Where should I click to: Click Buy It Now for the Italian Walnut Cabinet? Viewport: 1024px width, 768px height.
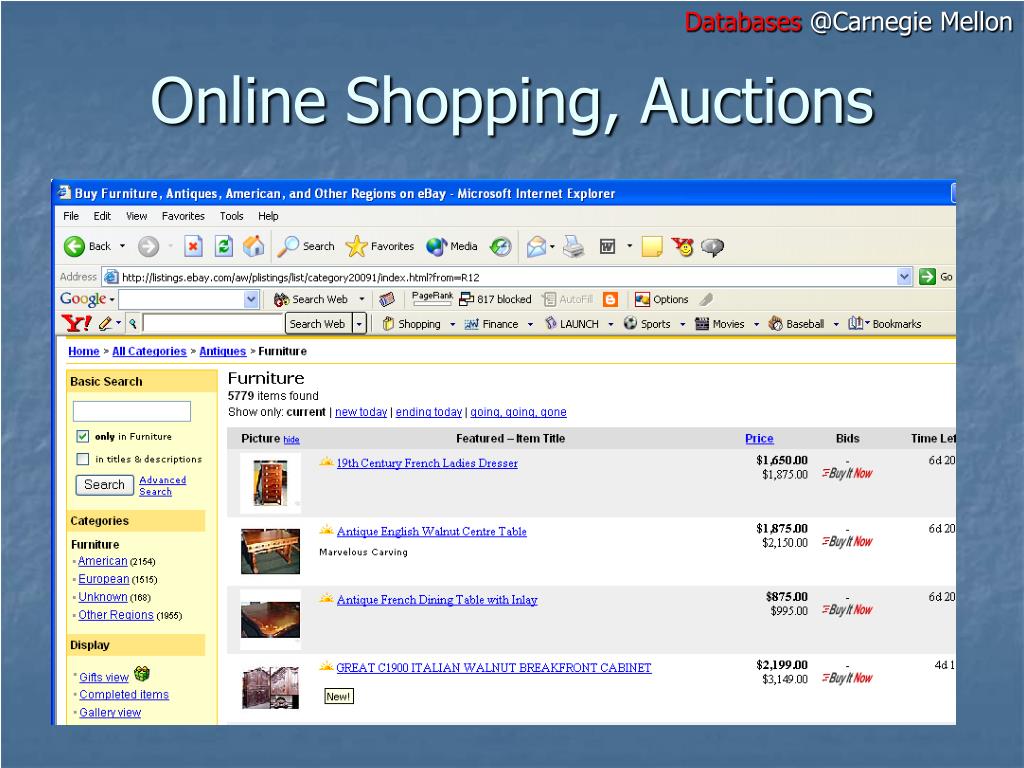coord(847,678)
